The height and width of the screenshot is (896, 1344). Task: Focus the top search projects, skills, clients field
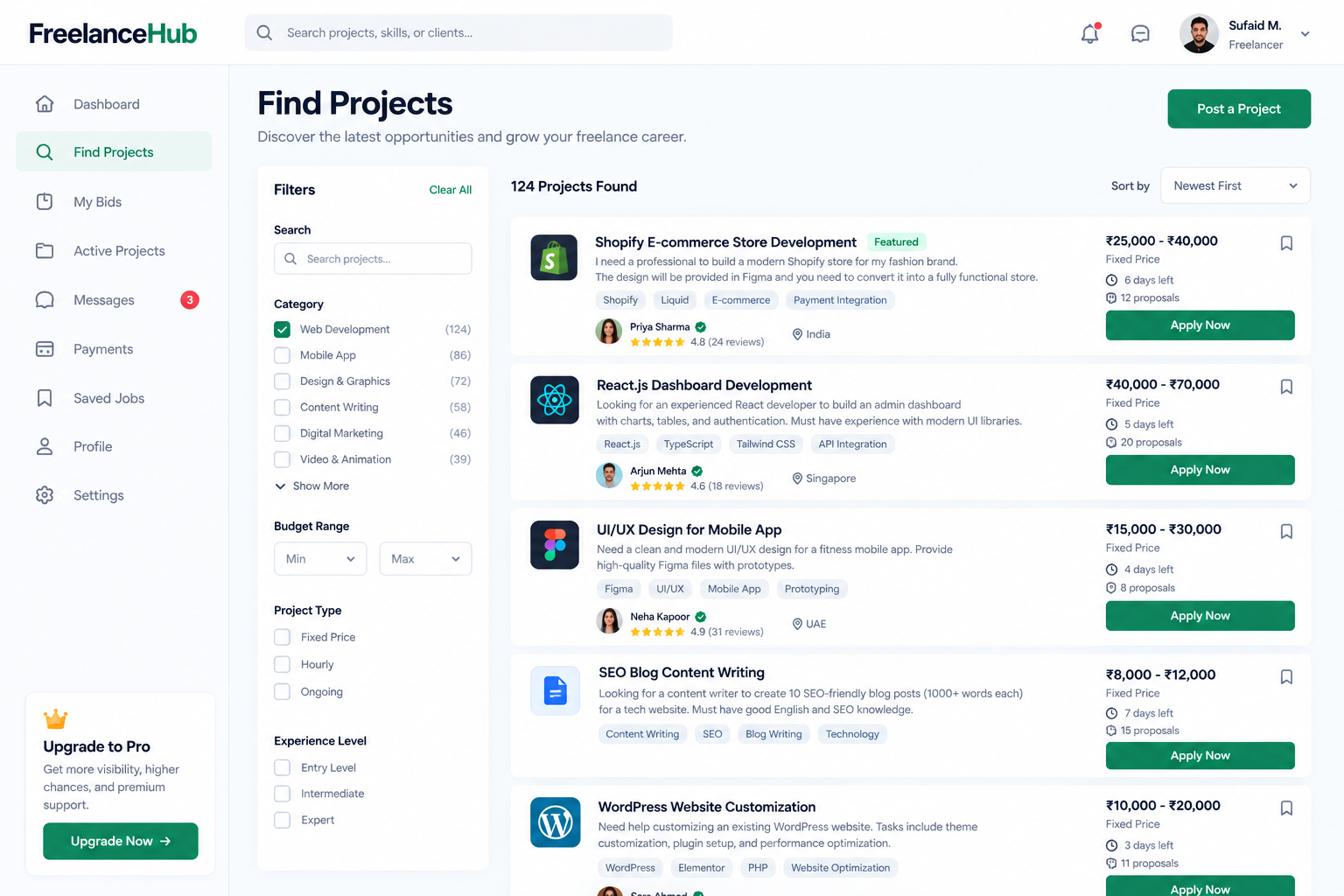click(458, 32)
